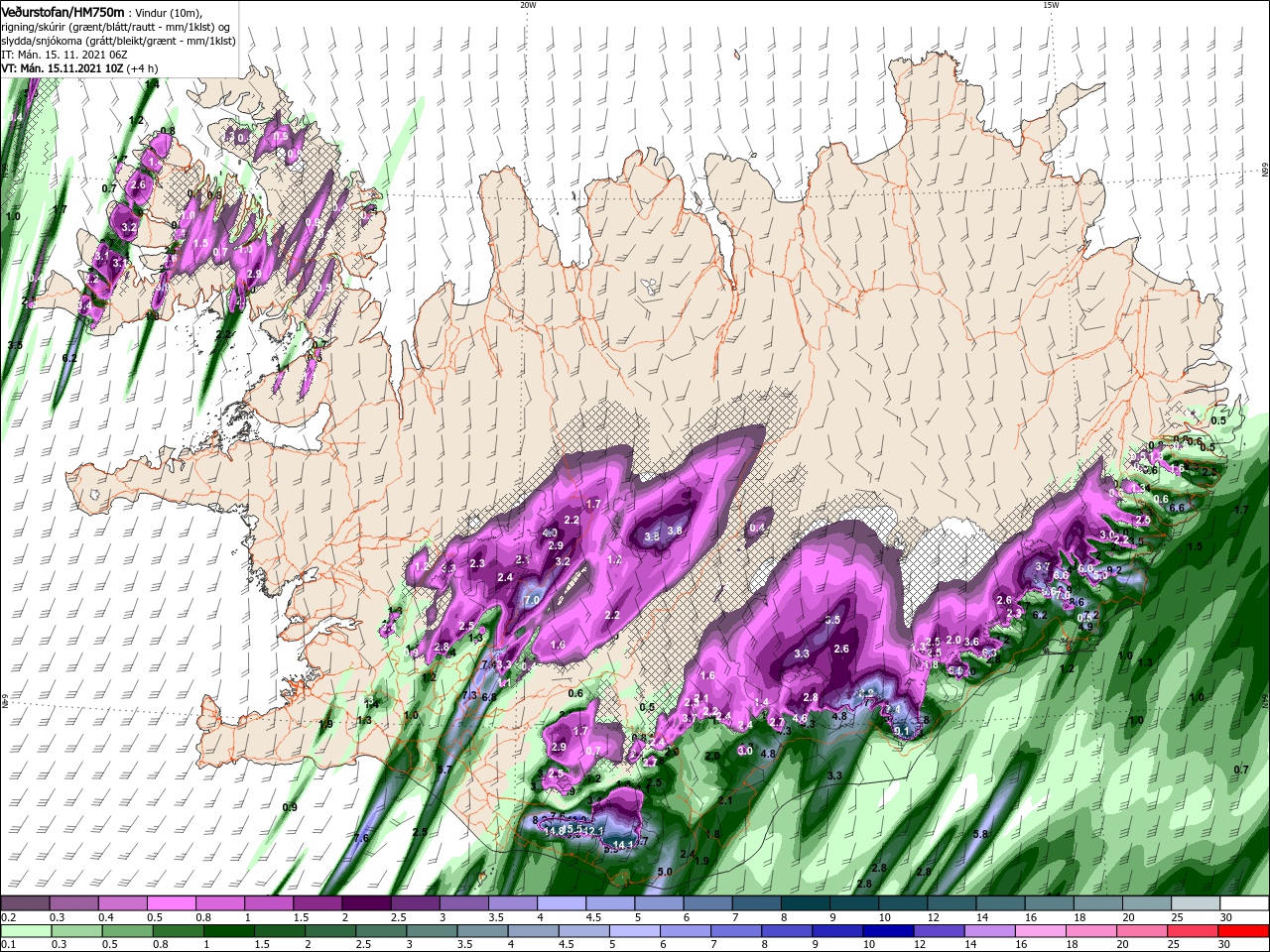Click the 7.0 value inside the purple area
1270x952 pixels.
tap(531, 601)
